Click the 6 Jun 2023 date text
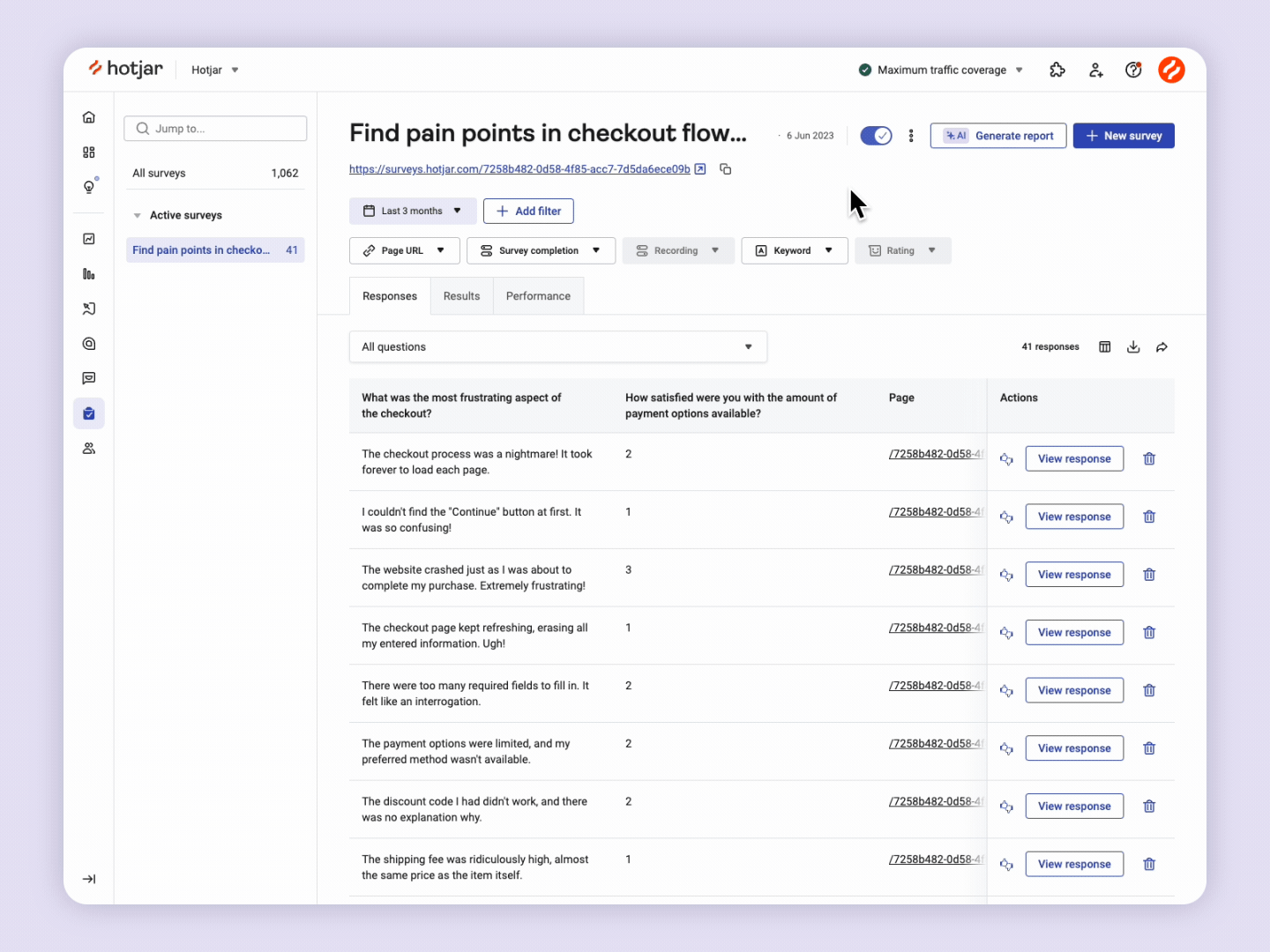Screen dimensions: 1270x952 pos(810,136)
